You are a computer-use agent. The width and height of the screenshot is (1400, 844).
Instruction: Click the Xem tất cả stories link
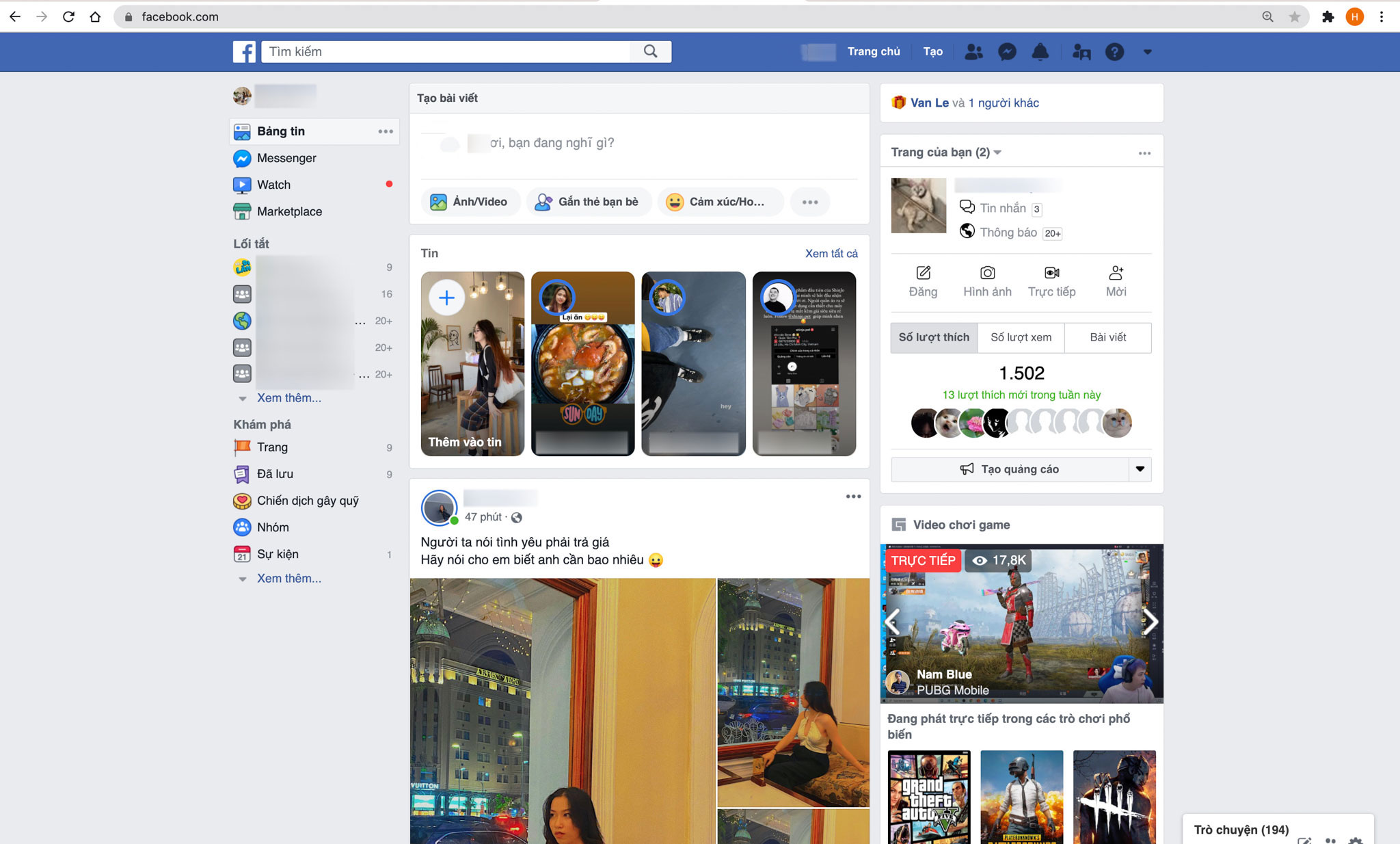click(831, 253)
